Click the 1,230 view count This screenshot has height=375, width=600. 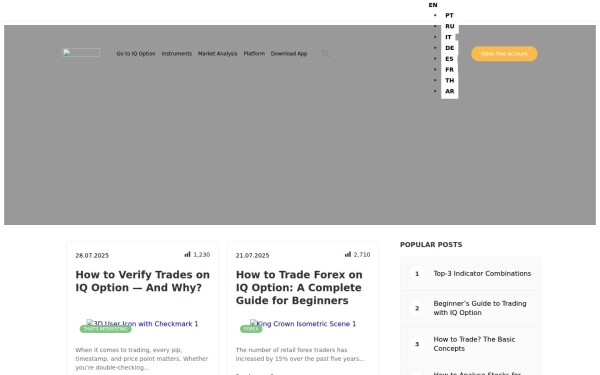(x=202, y=254)
